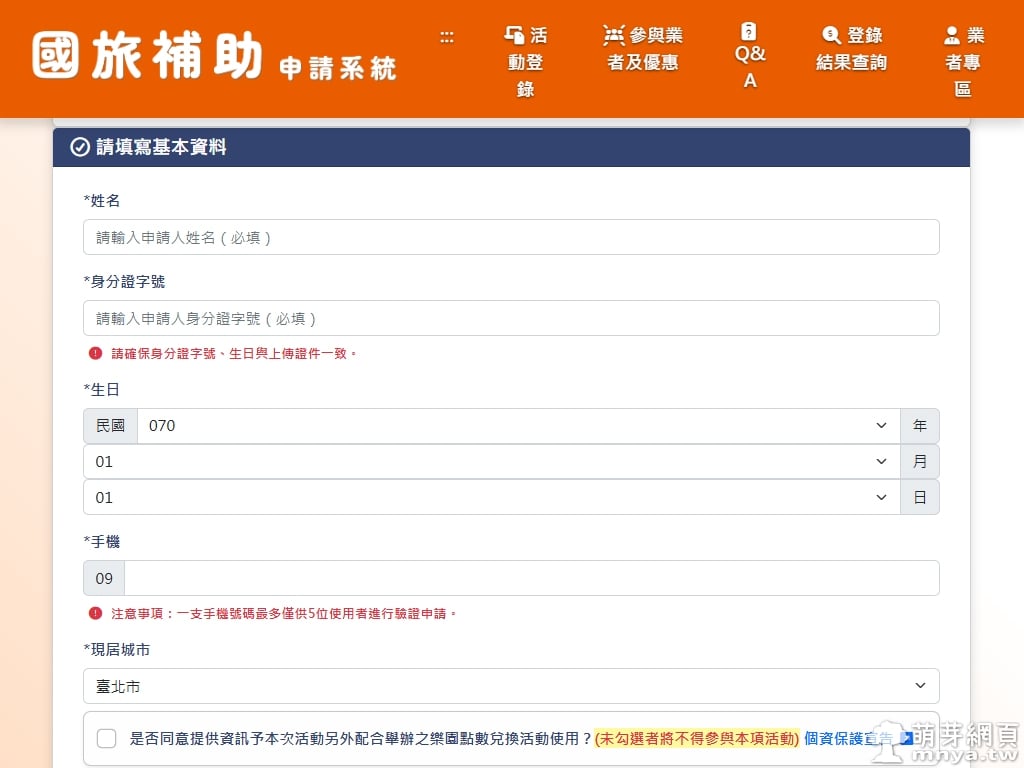Click the 登錄結果查詢 magnifier icon
The image size is (1024, 768).
click(831, 35)
